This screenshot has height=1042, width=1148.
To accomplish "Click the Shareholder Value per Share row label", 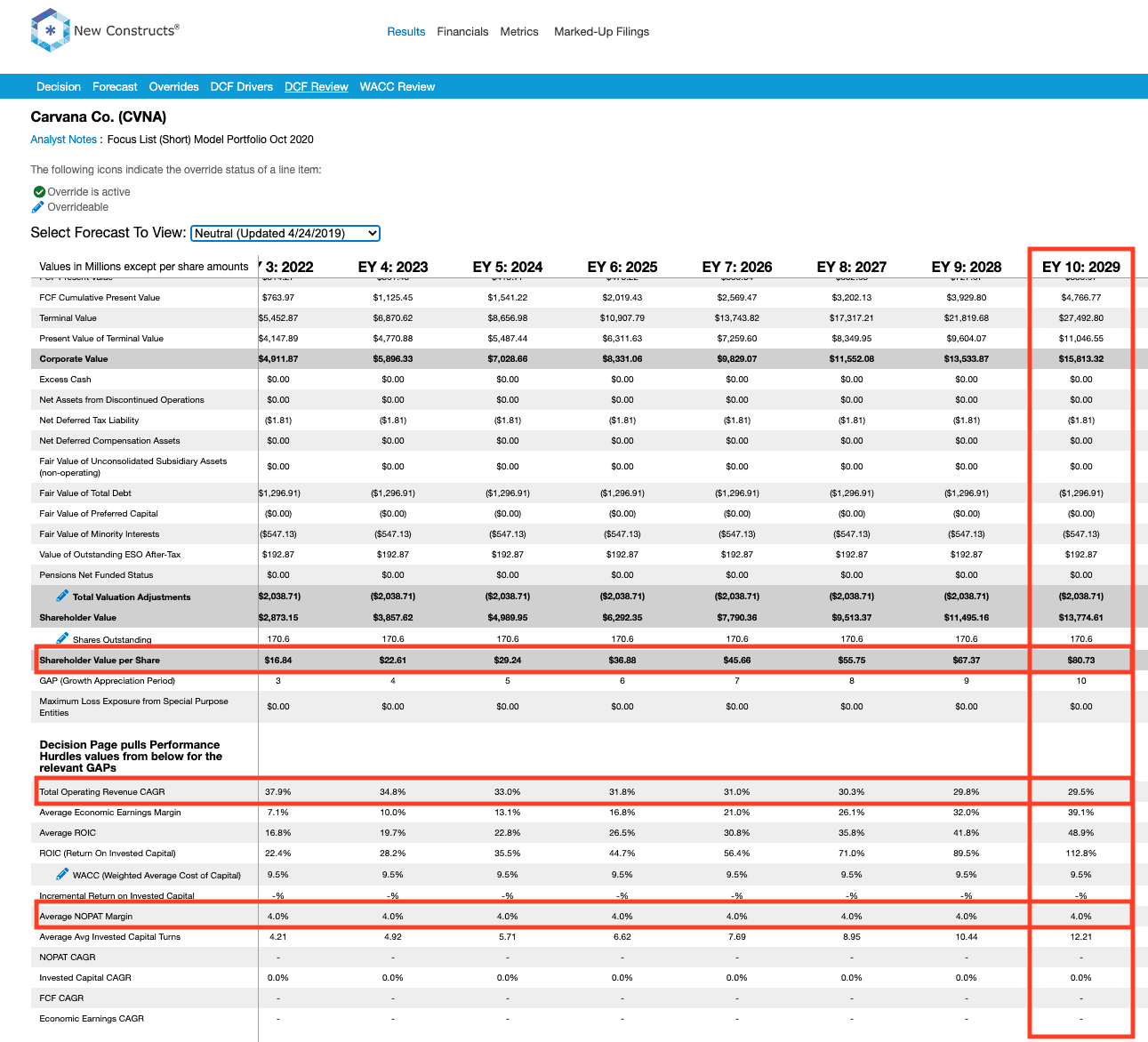I will click(100, 660).
